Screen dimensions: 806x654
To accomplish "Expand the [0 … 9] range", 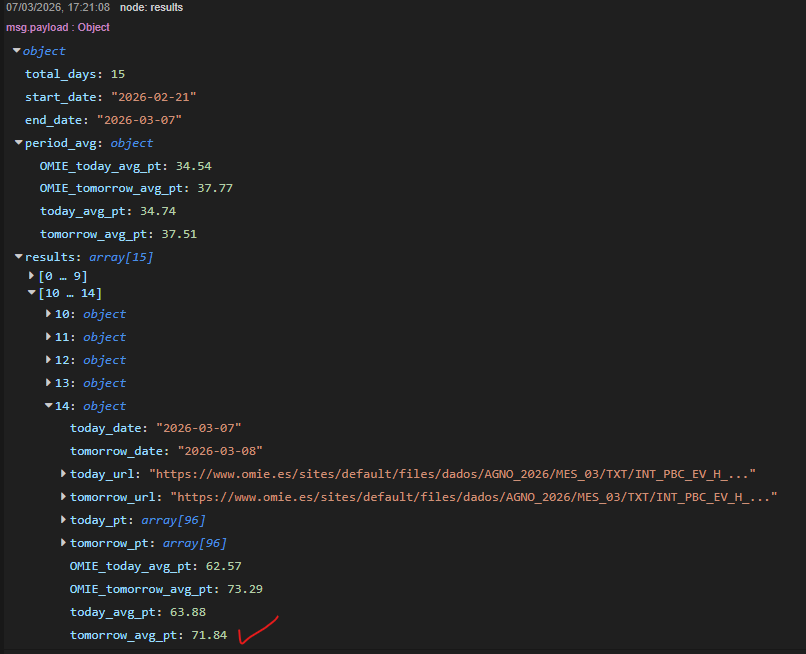I will click(x=32, y=275).
